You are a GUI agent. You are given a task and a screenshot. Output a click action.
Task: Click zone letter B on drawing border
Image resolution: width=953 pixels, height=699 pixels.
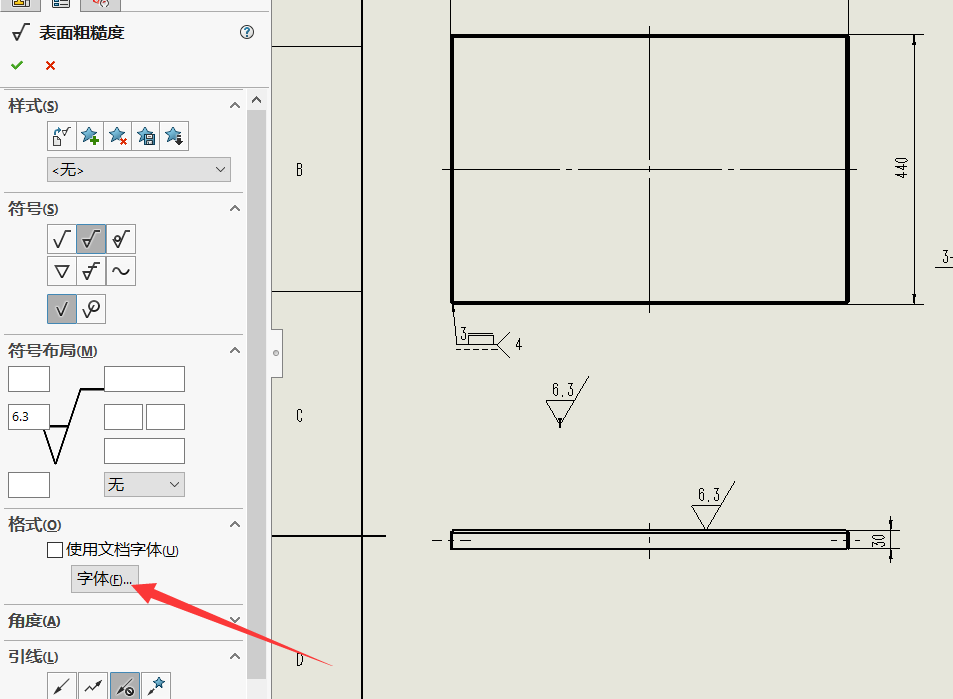(x=299, y=170)
